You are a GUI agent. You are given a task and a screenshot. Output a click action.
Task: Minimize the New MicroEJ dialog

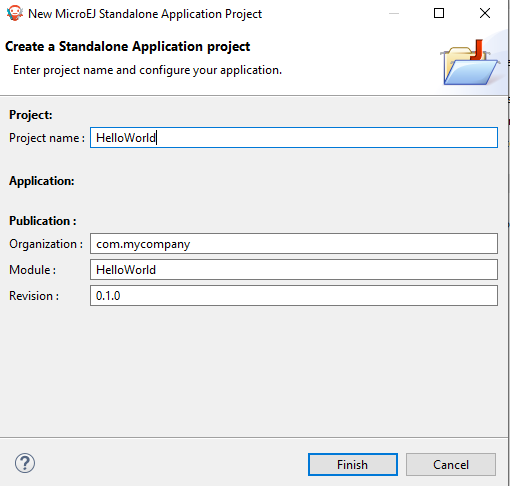(394, 13)
